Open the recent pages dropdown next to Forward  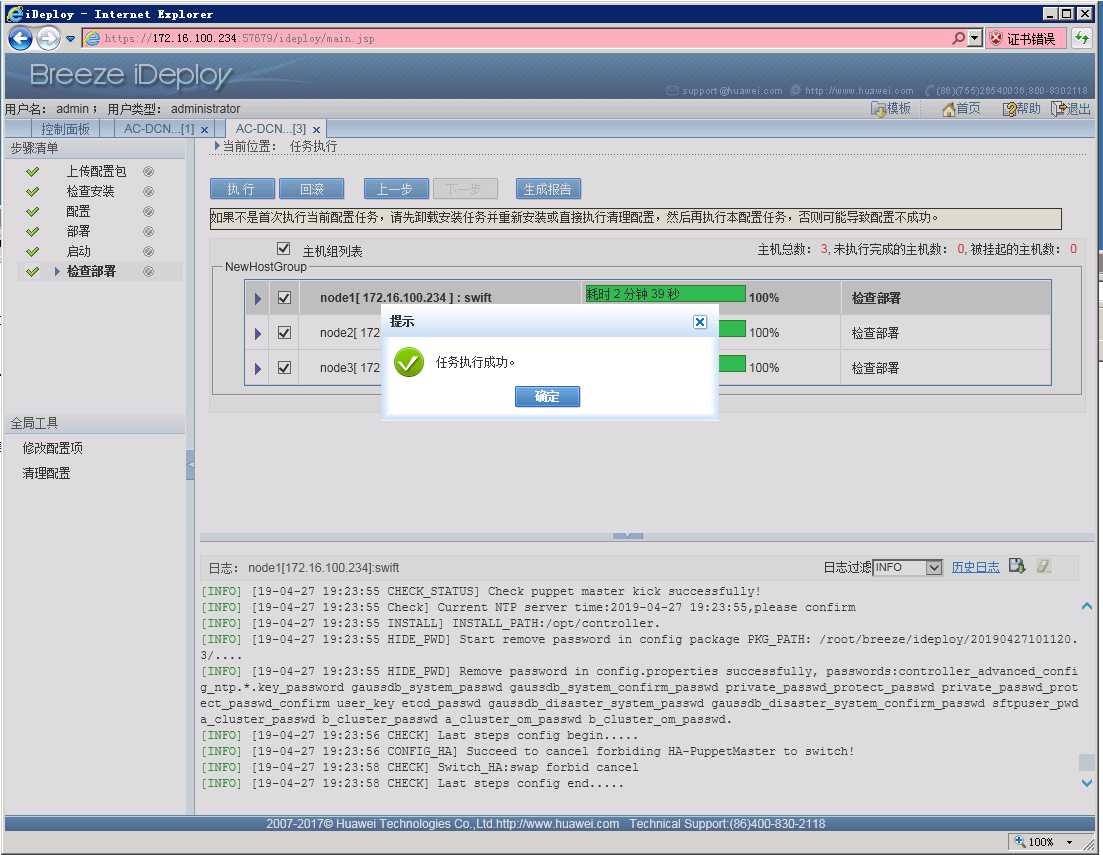70,39
